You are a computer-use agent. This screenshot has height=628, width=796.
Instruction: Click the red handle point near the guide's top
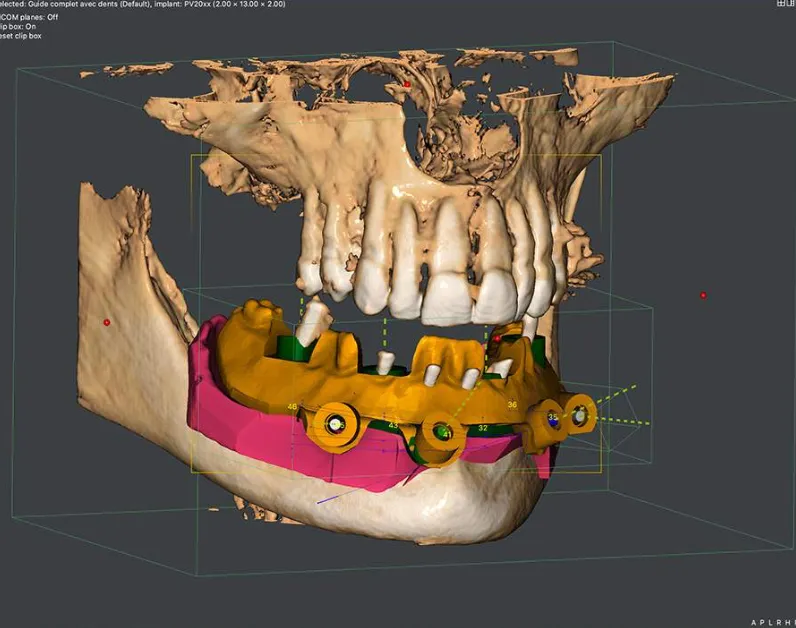pos(497,339)
